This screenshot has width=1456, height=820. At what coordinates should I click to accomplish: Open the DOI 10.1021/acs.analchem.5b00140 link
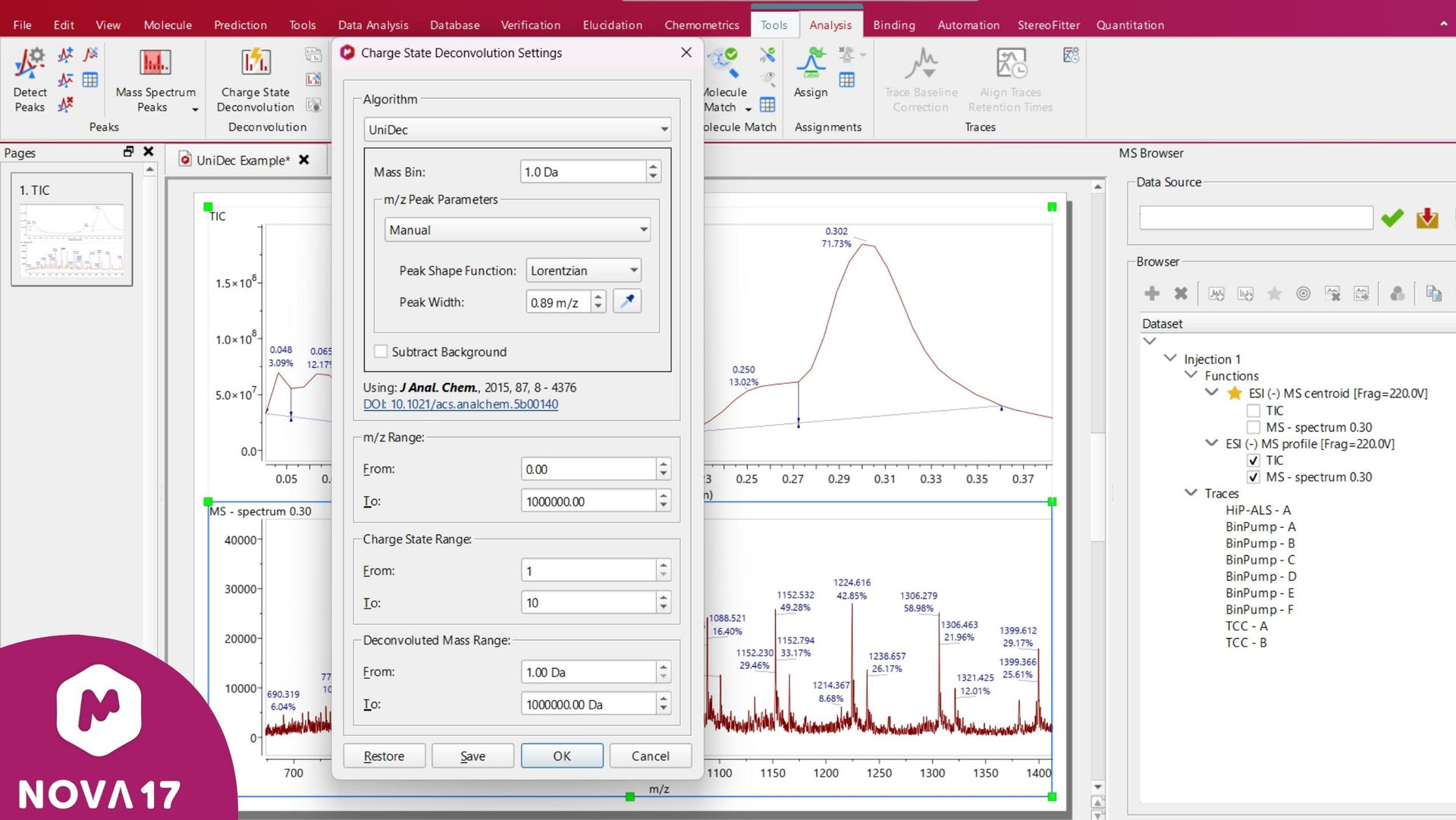coord(460,404)
